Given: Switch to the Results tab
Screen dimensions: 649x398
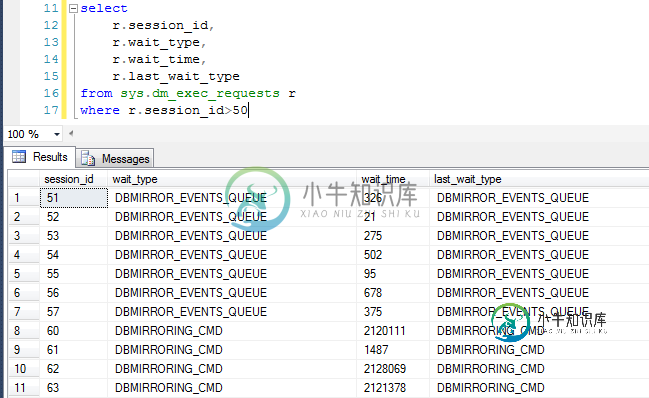Looking at the screenshot, I should click(x=40, y=157).
